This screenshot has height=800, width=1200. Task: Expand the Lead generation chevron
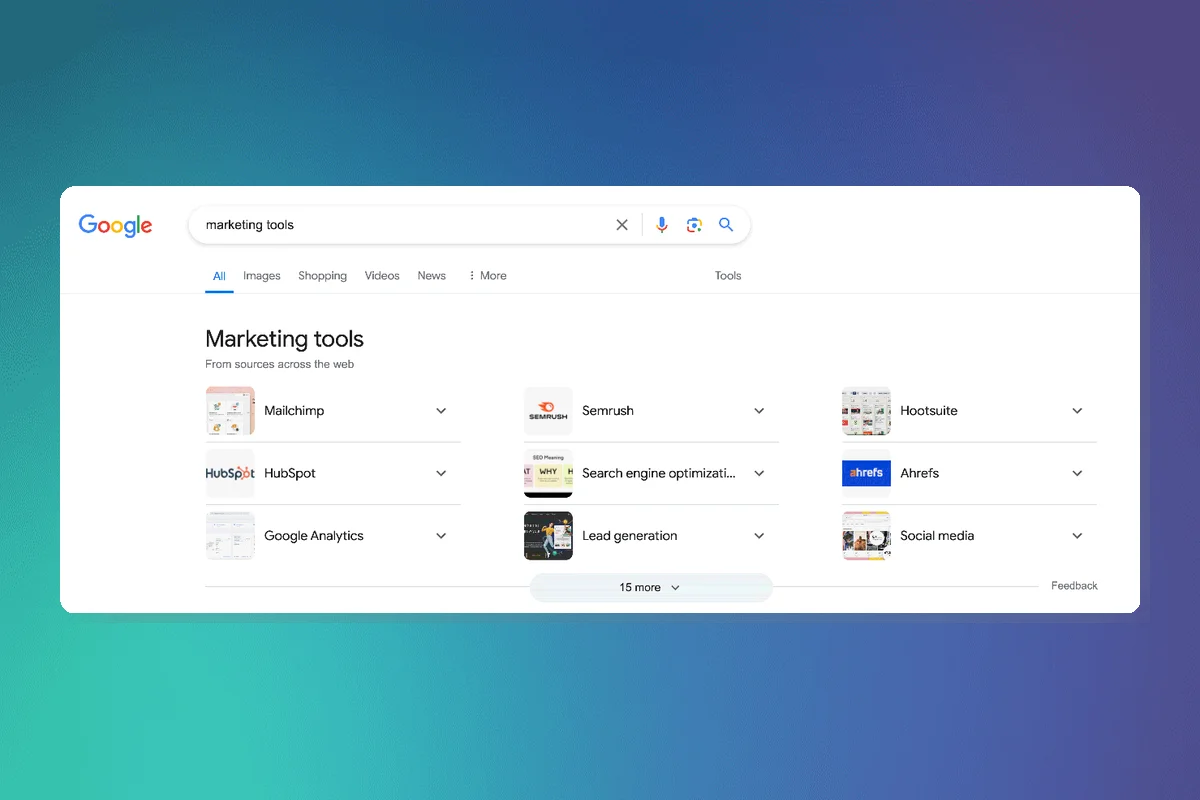[759, 536]
